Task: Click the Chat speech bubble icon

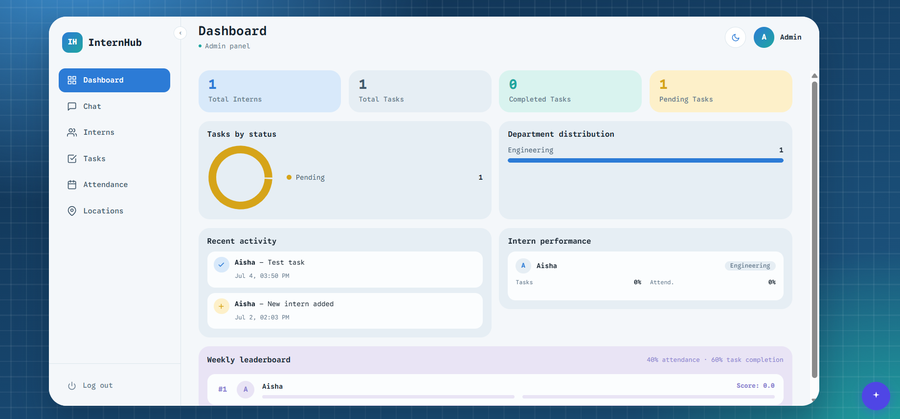Action: [x=72, y=106]
